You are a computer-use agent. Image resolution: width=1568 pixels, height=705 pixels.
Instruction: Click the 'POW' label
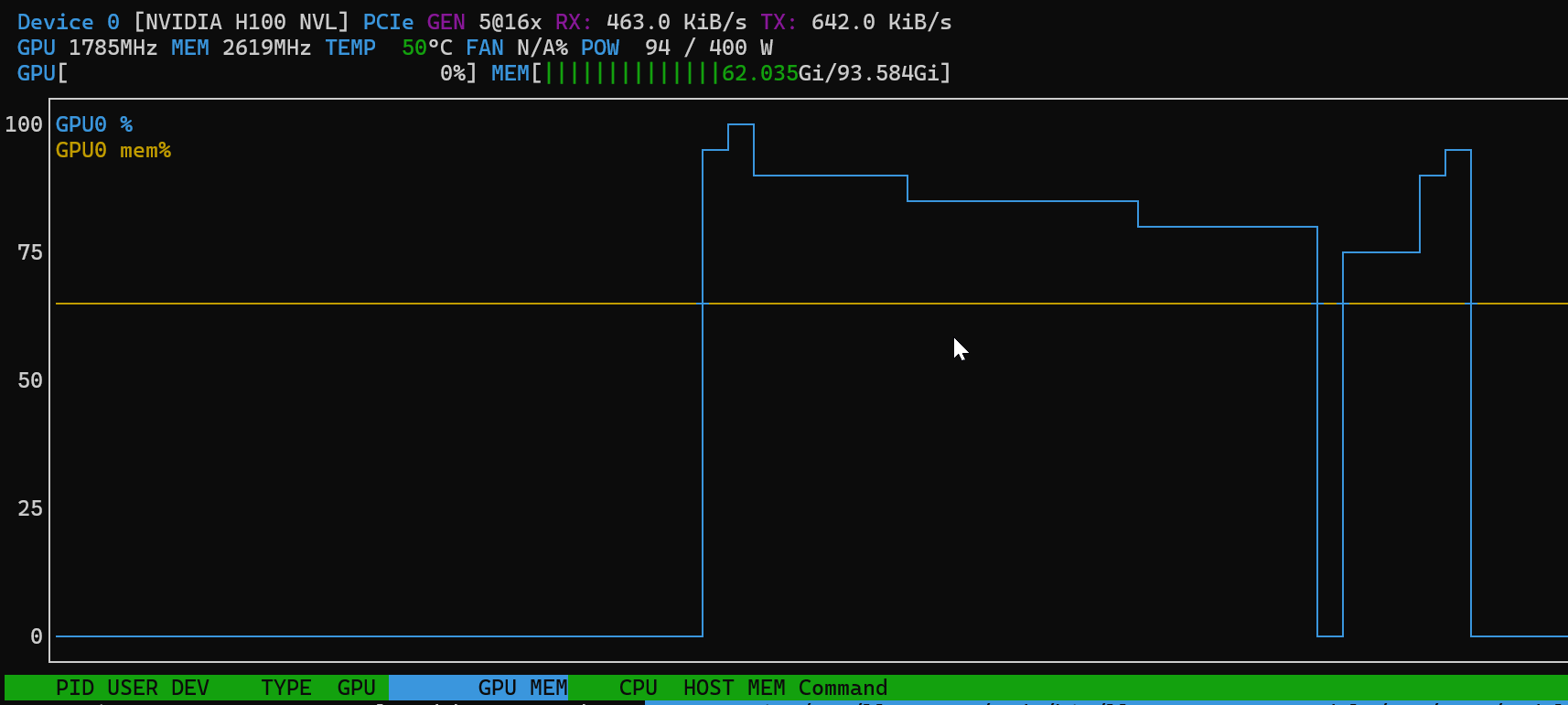(600, 48)
